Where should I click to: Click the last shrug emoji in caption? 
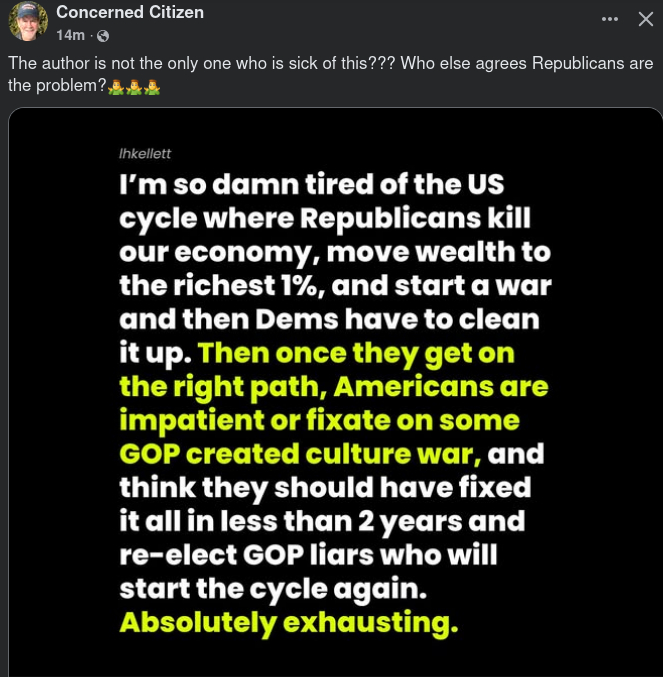tap(152, 87)
